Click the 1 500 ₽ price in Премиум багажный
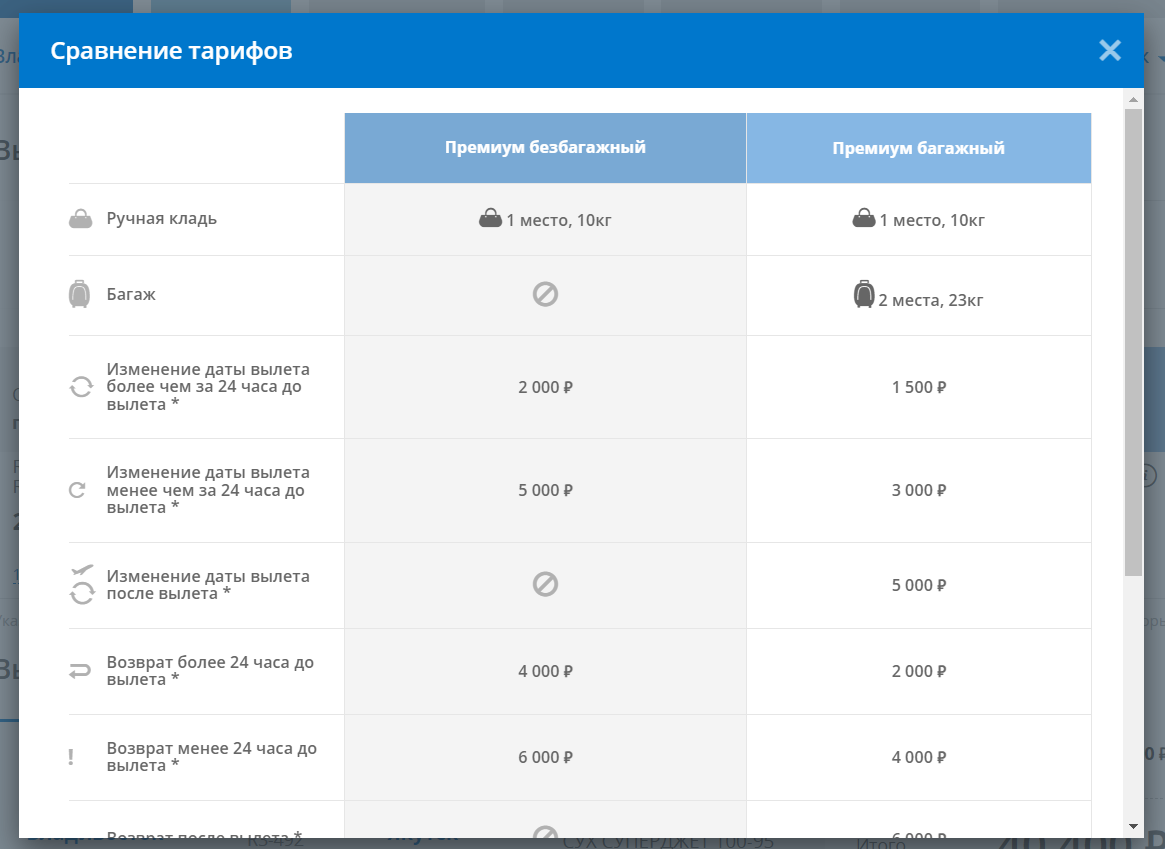 [918, 387]
